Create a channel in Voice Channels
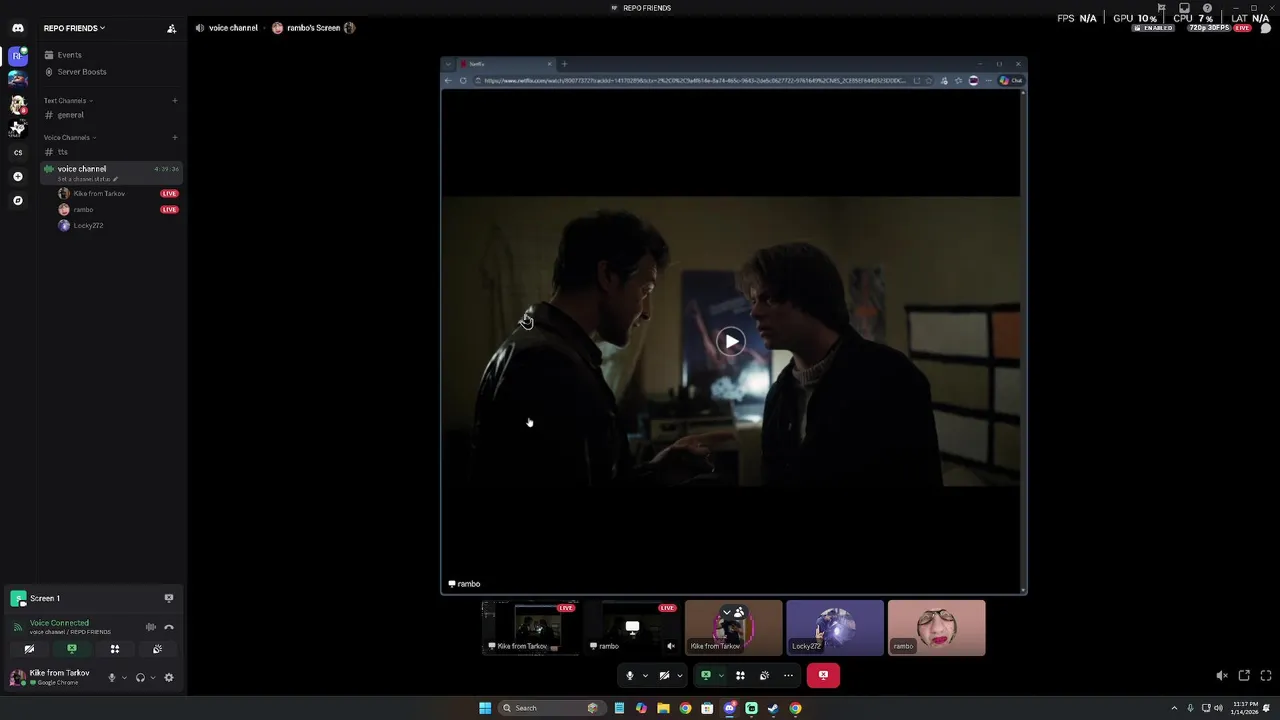 174,137
